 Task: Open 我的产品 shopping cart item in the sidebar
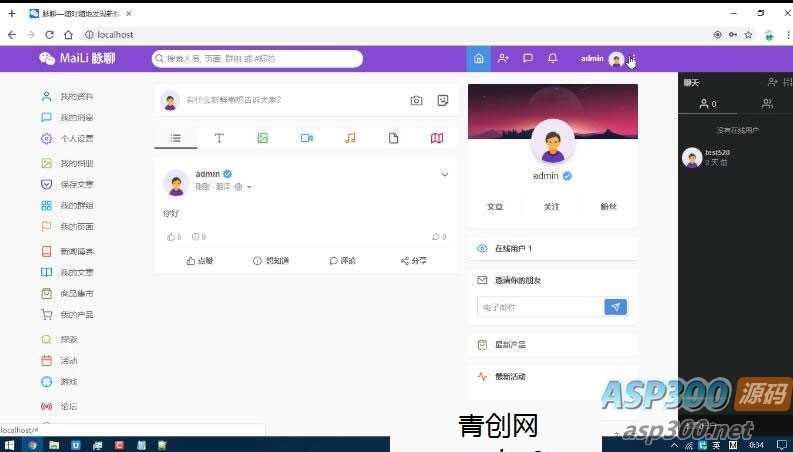67,314
